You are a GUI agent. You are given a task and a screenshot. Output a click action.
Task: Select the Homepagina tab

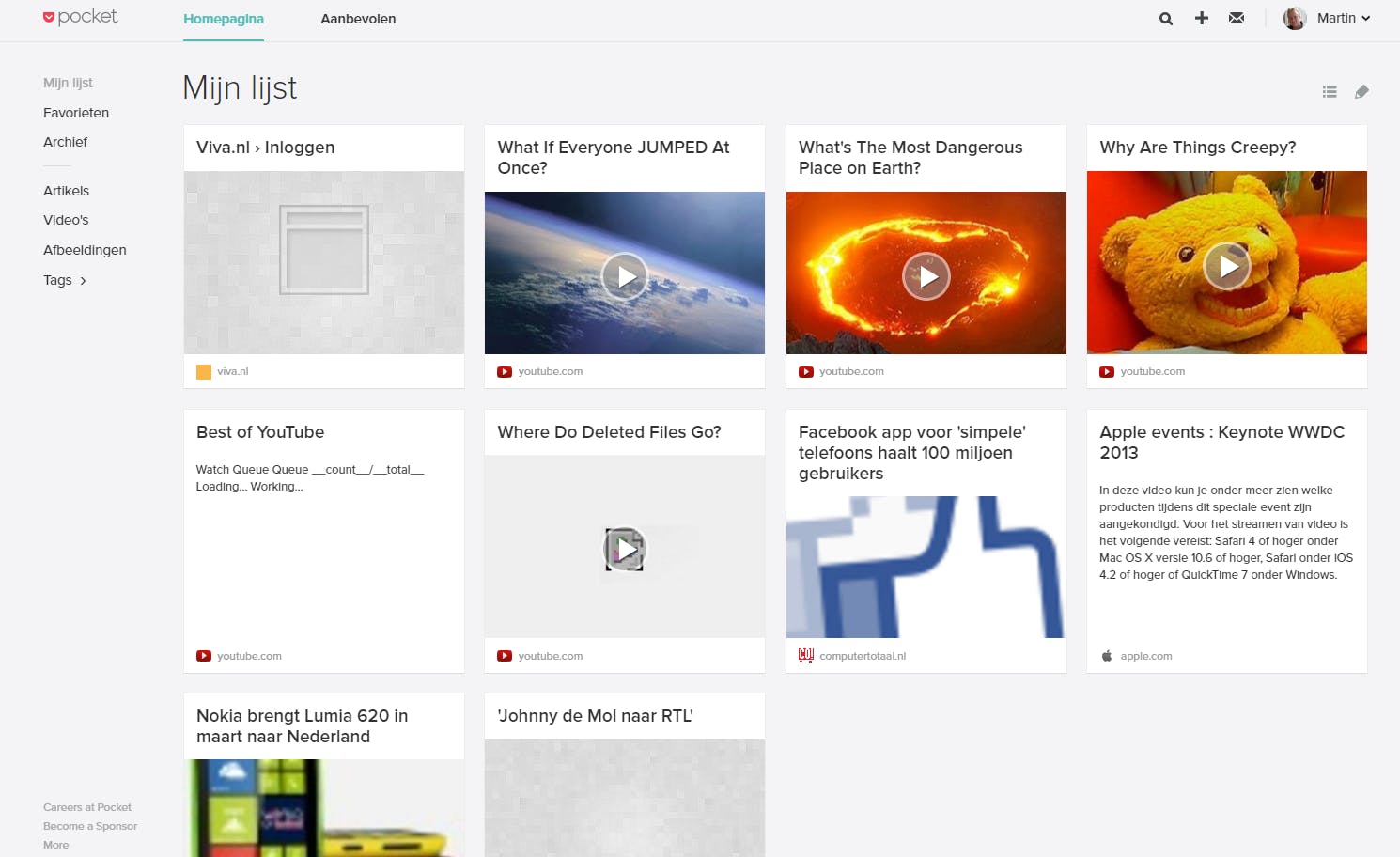click(224, 19)
